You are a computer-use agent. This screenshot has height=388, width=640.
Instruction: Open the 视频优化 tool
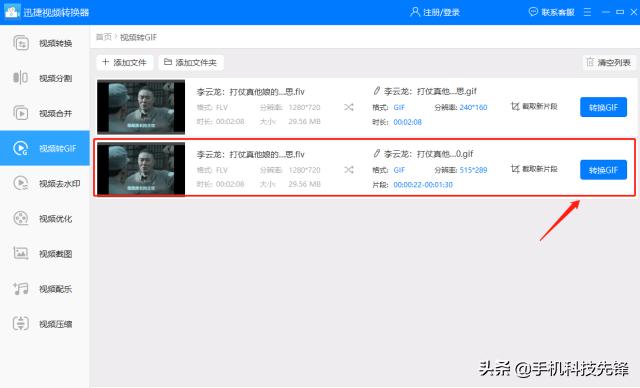point(45,218)
